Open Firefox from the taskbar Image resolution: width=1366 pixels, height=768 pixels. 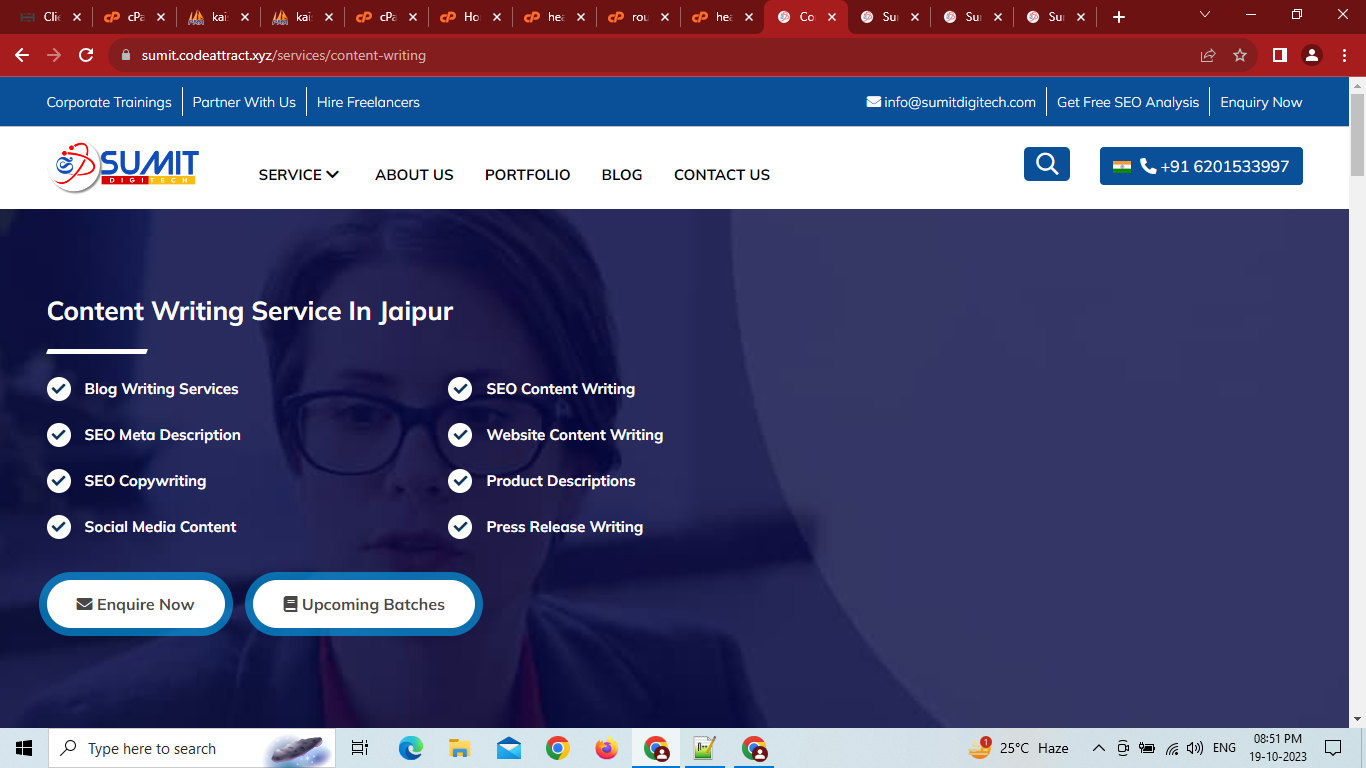(x=606, y=748)
